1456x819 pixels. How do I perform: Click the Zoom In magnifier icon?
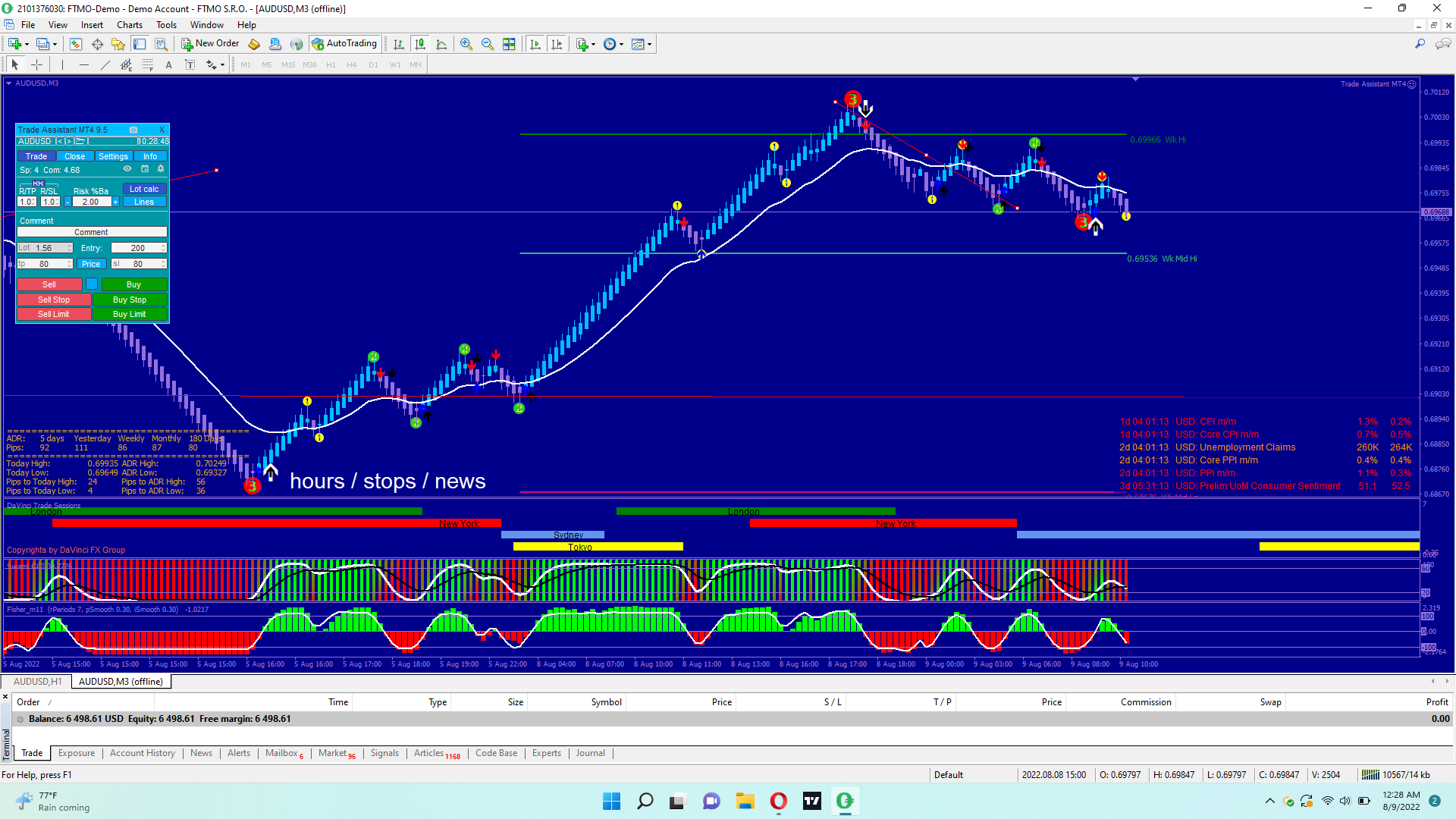pos(466,44)
